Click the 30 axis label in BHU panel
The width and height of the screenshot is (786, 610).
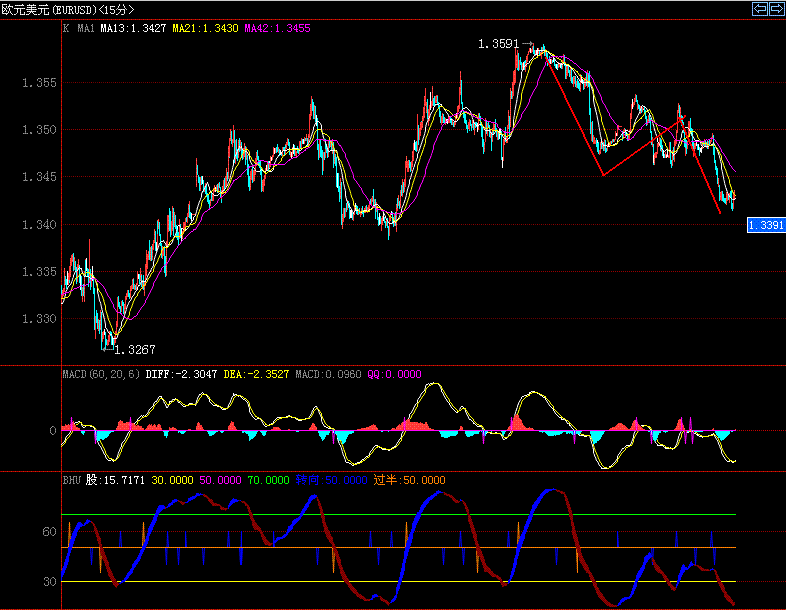pos(50,581)
